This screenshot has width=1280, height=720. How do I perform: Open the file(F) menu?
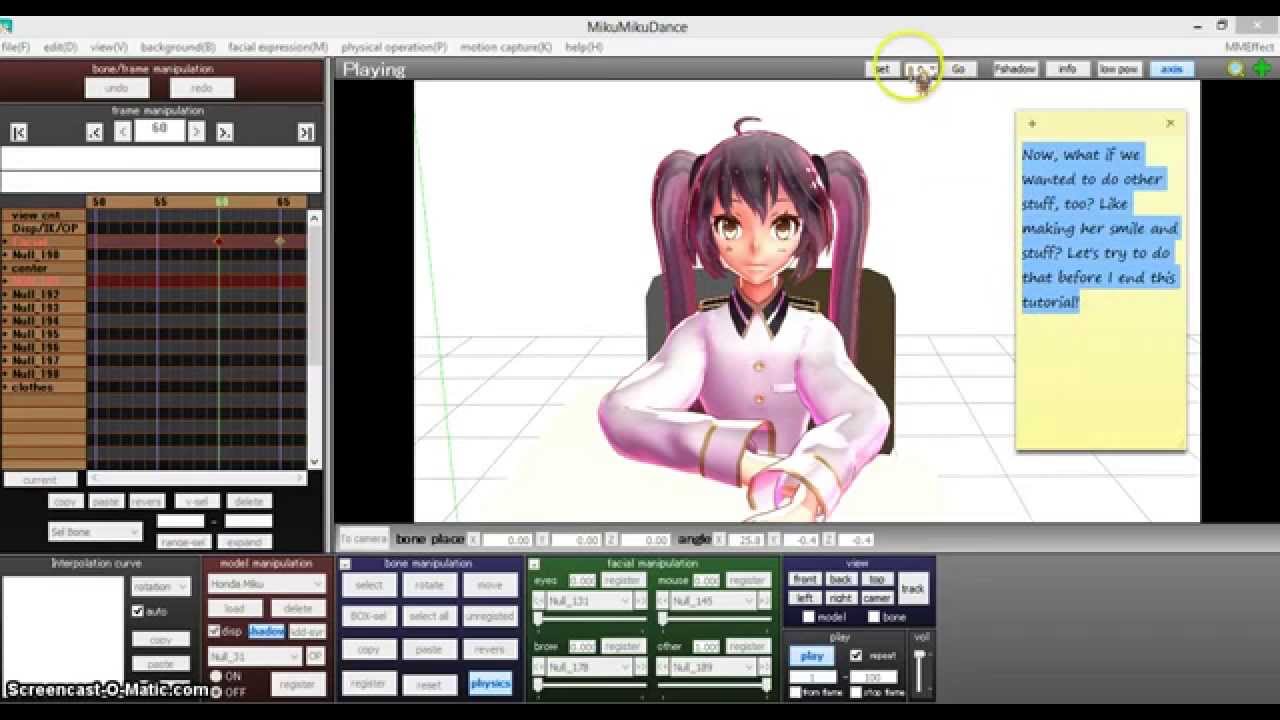point(15,47)
